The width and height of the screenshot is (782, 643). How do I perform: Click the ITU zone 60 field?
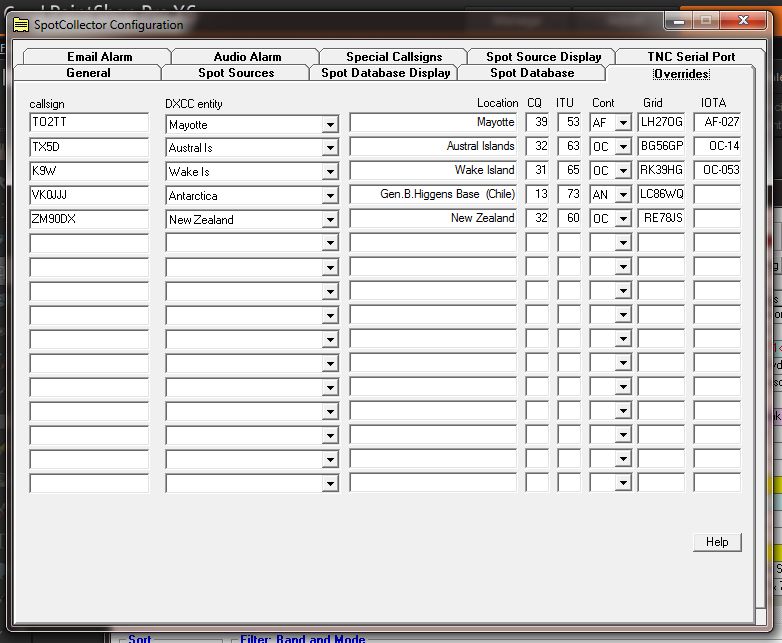(569, 218)
